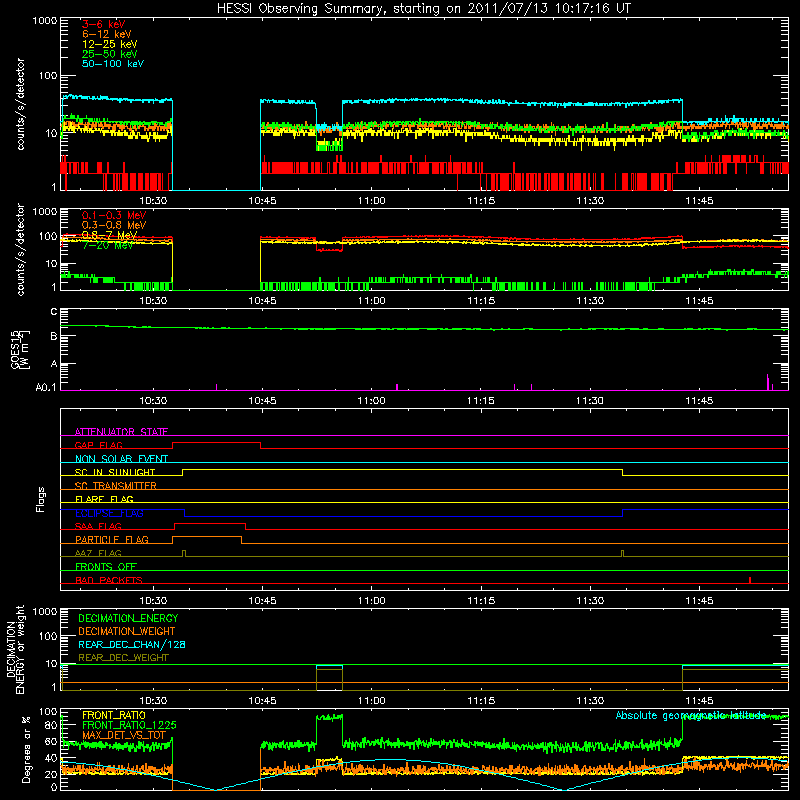Click the REAR_DEC_WEIGHT legend label
This screenshot has width=800, height=800.
pyautogui.click(x=123, y=658)
